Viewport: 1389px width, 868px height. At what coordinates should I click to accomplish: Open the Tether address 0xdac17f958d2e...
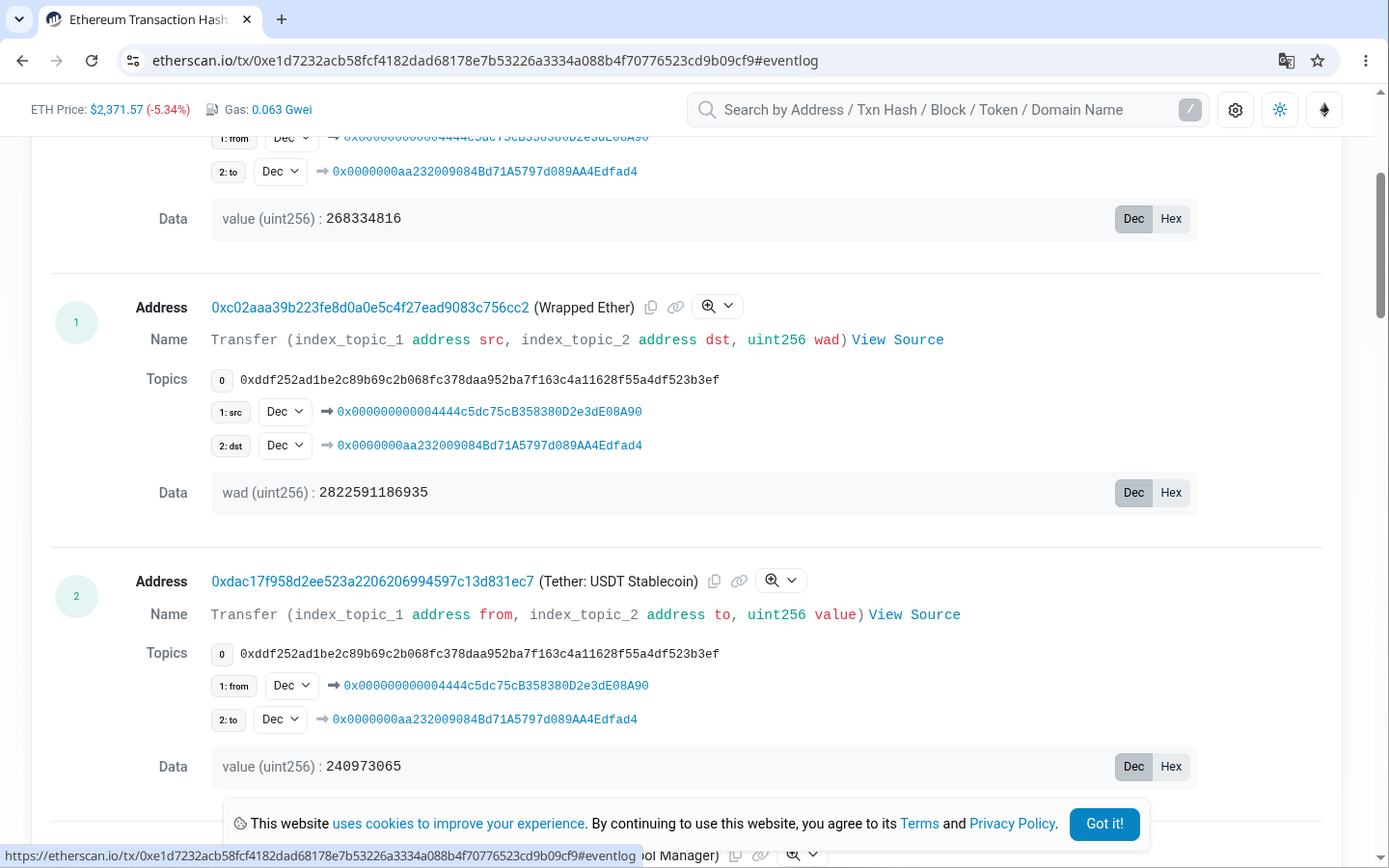point(372,582)
